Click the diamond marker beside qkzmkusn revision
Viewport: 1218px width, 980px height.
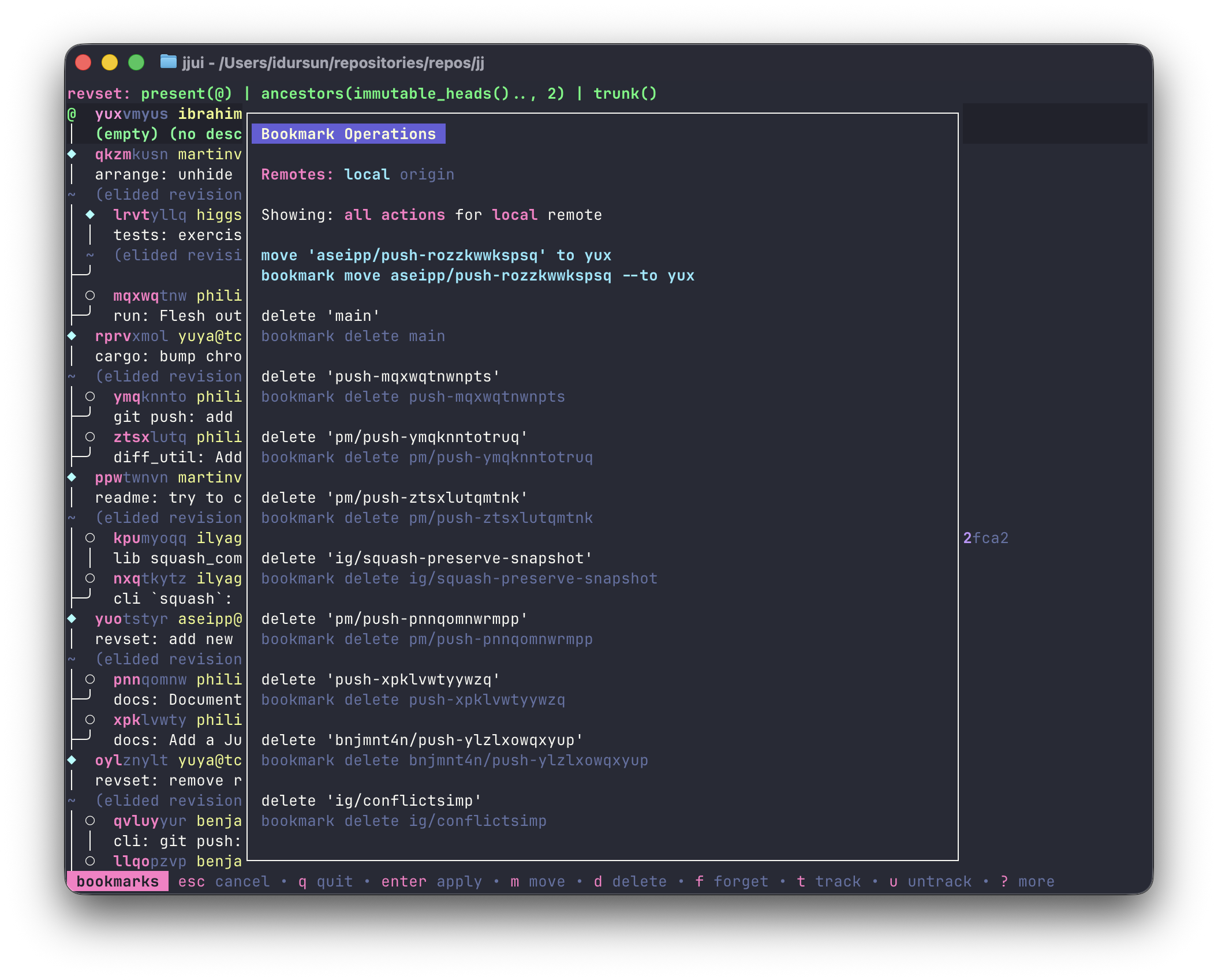pyautogui.click(x=72, y=154)
